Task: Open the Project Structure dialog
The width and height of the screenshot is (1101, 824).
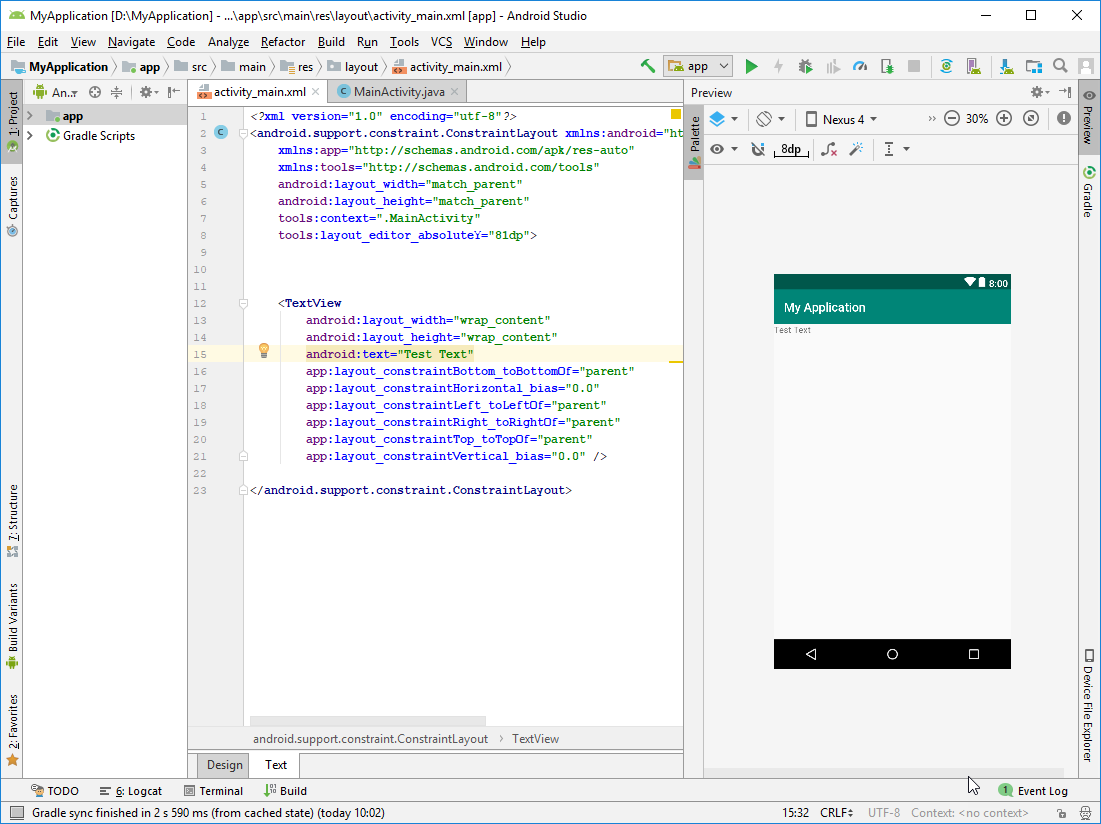Action: point(1034,66)
